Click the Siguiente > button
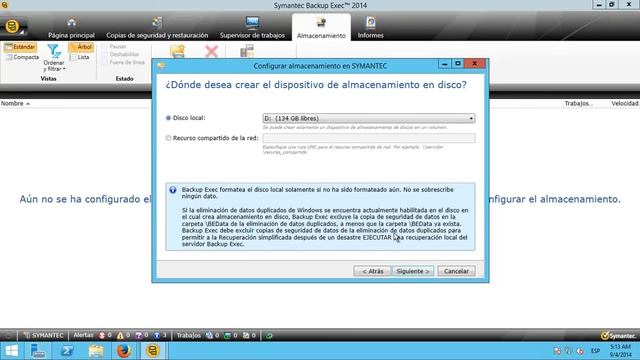The width and height of the screenshot is (640, 360). pos(413,271)
